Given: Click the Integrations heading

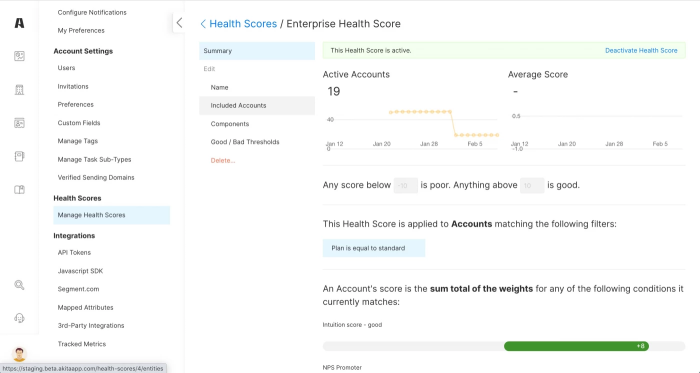Looking at the screenshot, I should click(74, 236).
